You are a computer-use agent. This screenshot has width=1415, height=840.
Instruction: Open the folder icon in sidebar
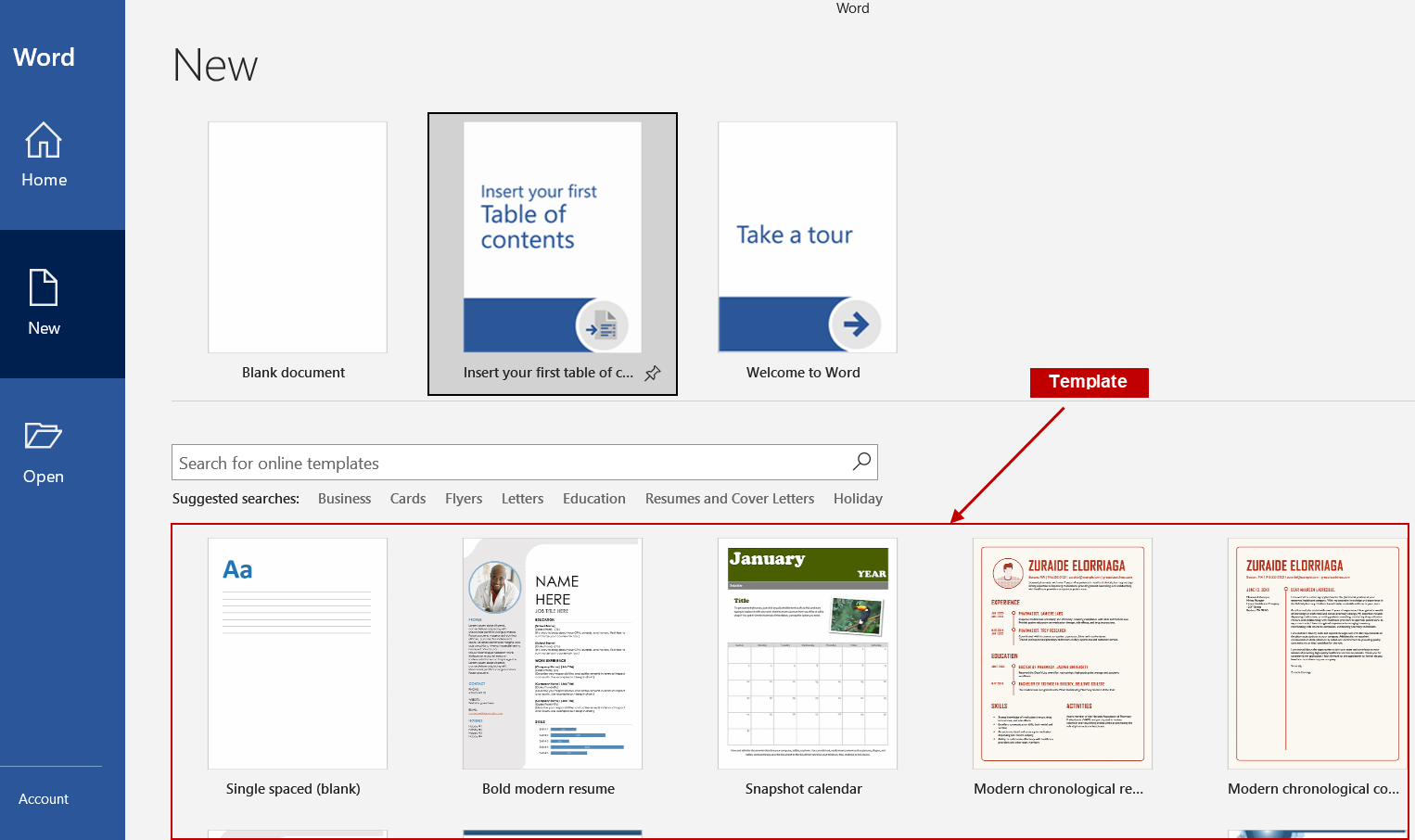(x=44, y=436)
